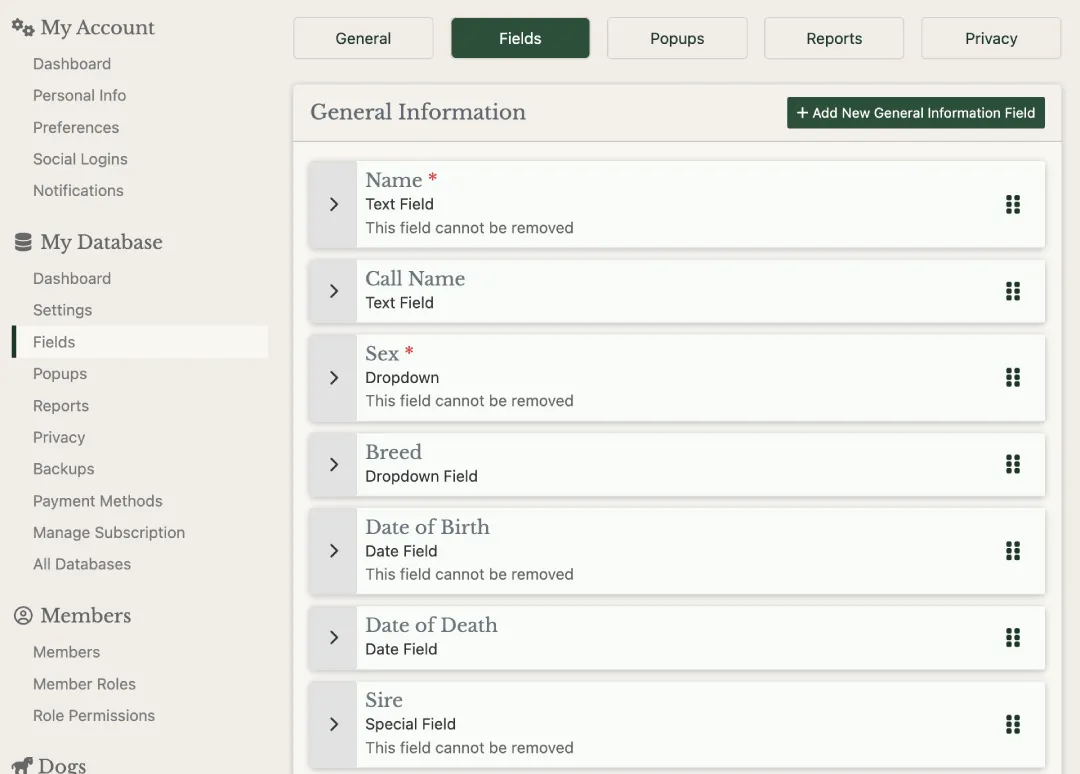Viewport: 1080px width, 774px height.
Task: Open Role Permissions page
Action: [x=94, y=716]
